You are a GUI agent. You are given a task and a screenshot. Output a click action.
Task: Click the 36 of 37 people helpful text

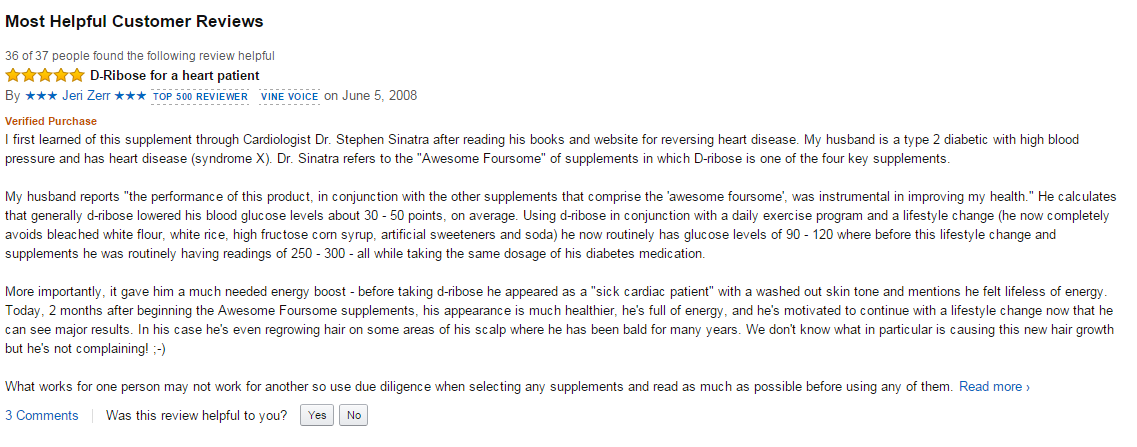coord(140,56)
